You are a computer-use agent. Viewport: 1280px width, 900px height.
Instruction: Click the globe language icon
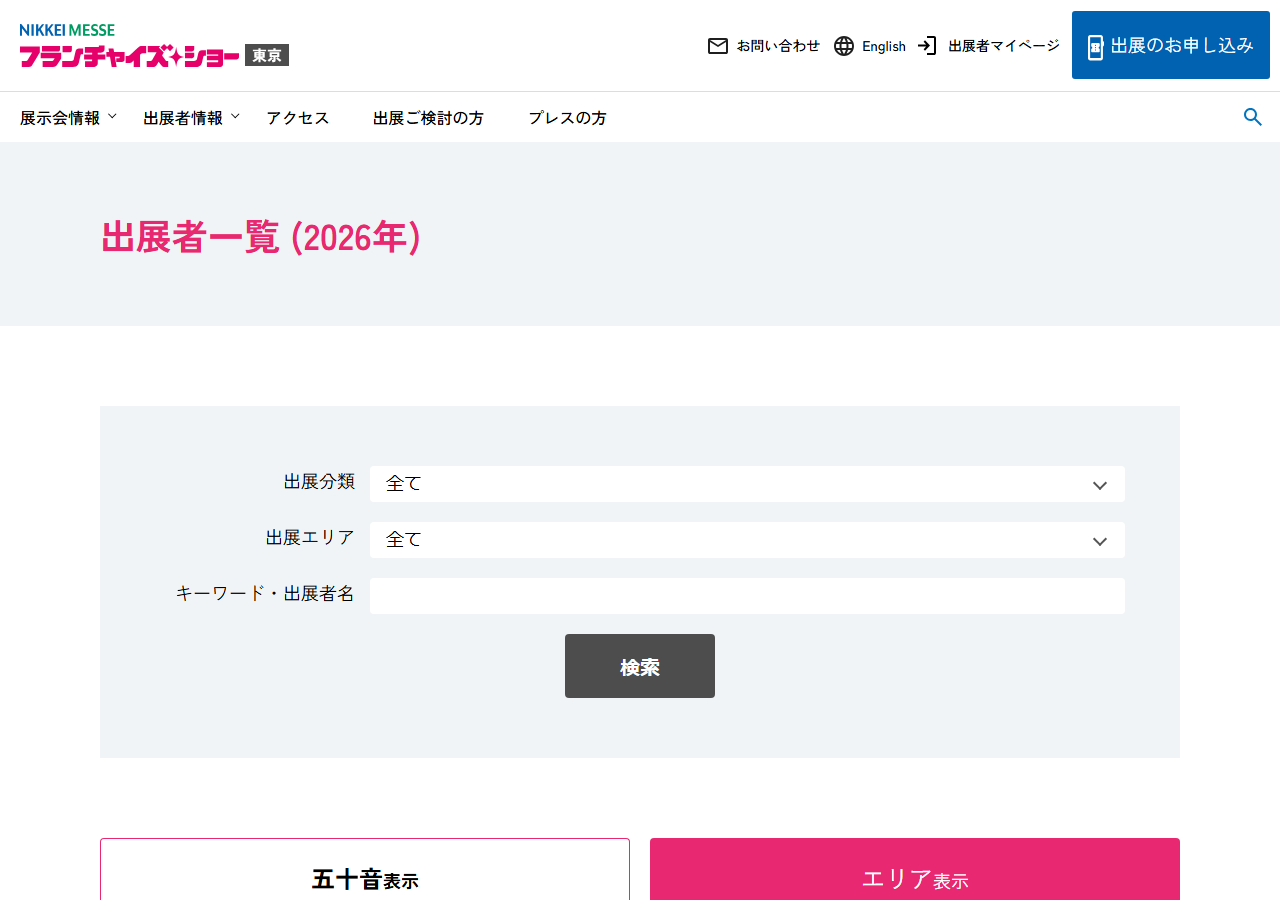[x=844, y=46]
